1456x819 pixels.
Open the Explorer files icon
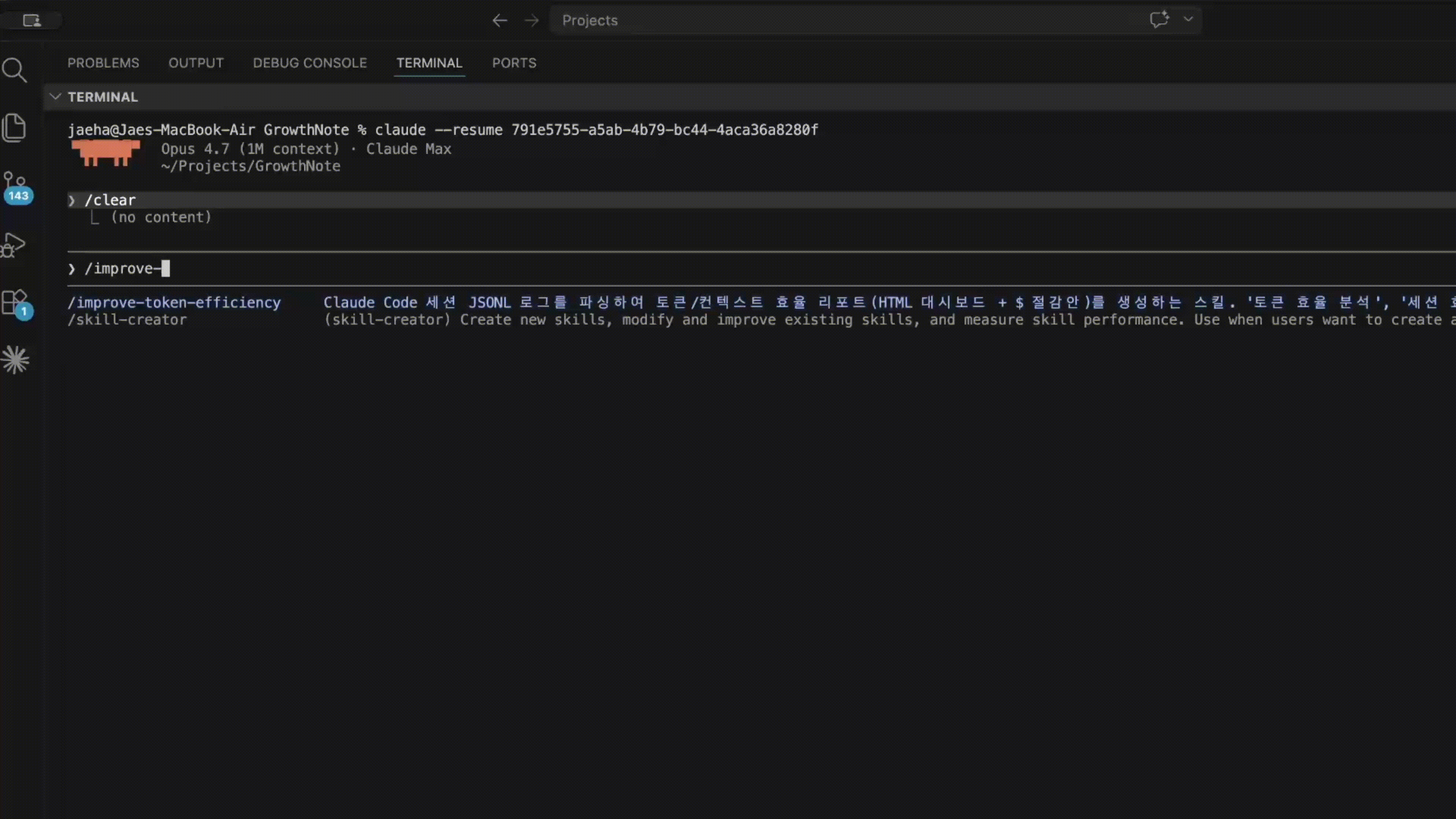pyautogui.click(x=15, y=127)
